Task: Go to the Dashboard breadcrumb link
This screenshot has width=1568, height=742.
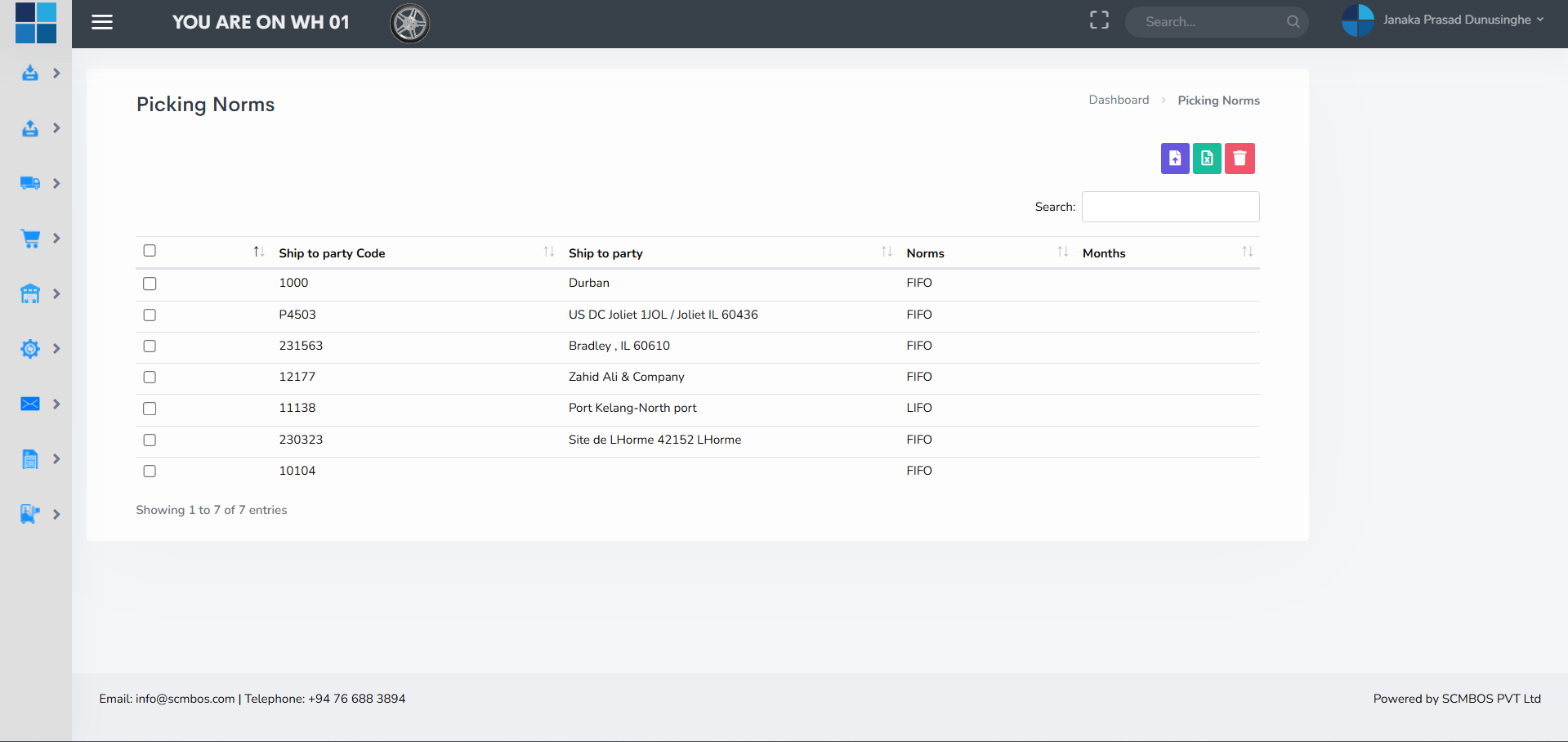Action: [1118, 100]
